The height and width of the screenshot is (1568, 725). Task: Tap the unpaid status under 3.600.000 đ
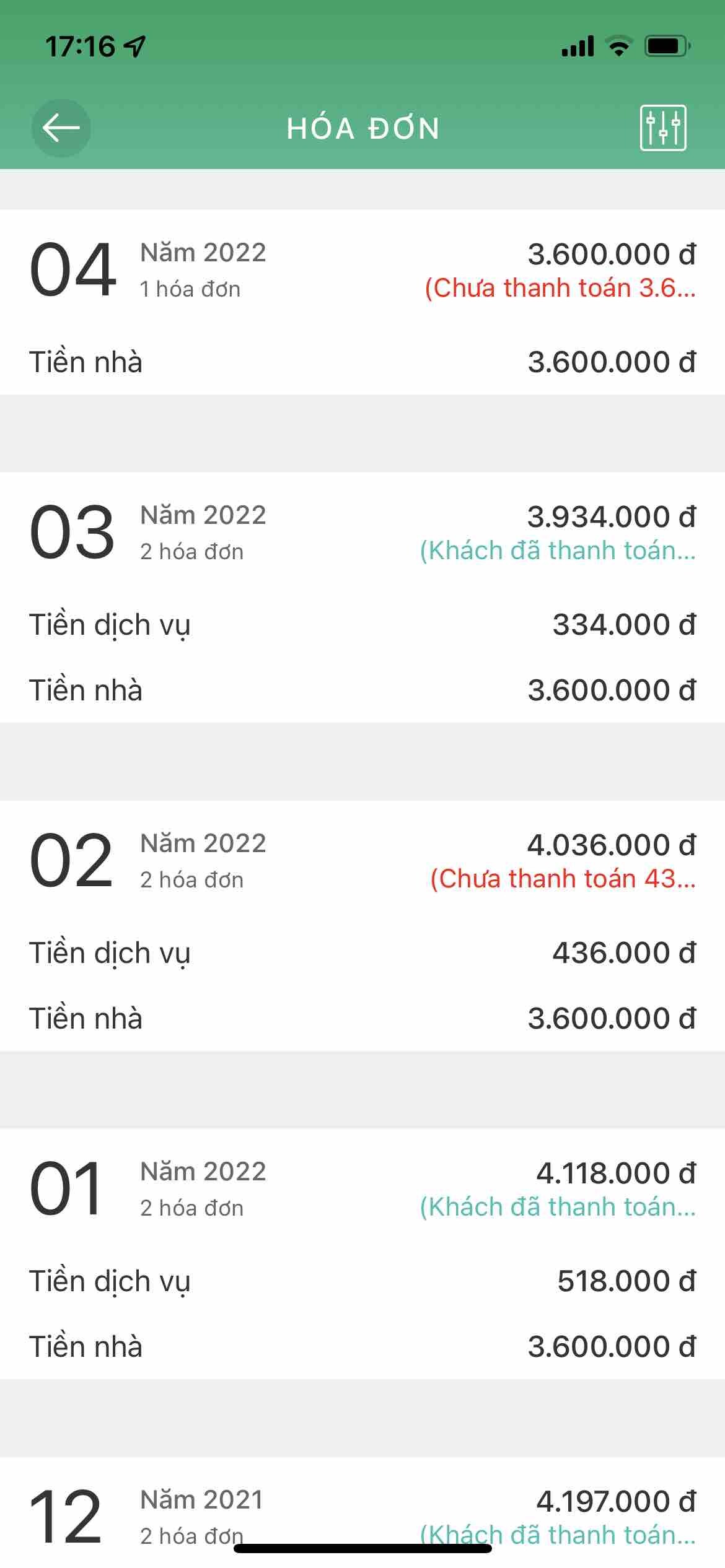pos(560,289)
